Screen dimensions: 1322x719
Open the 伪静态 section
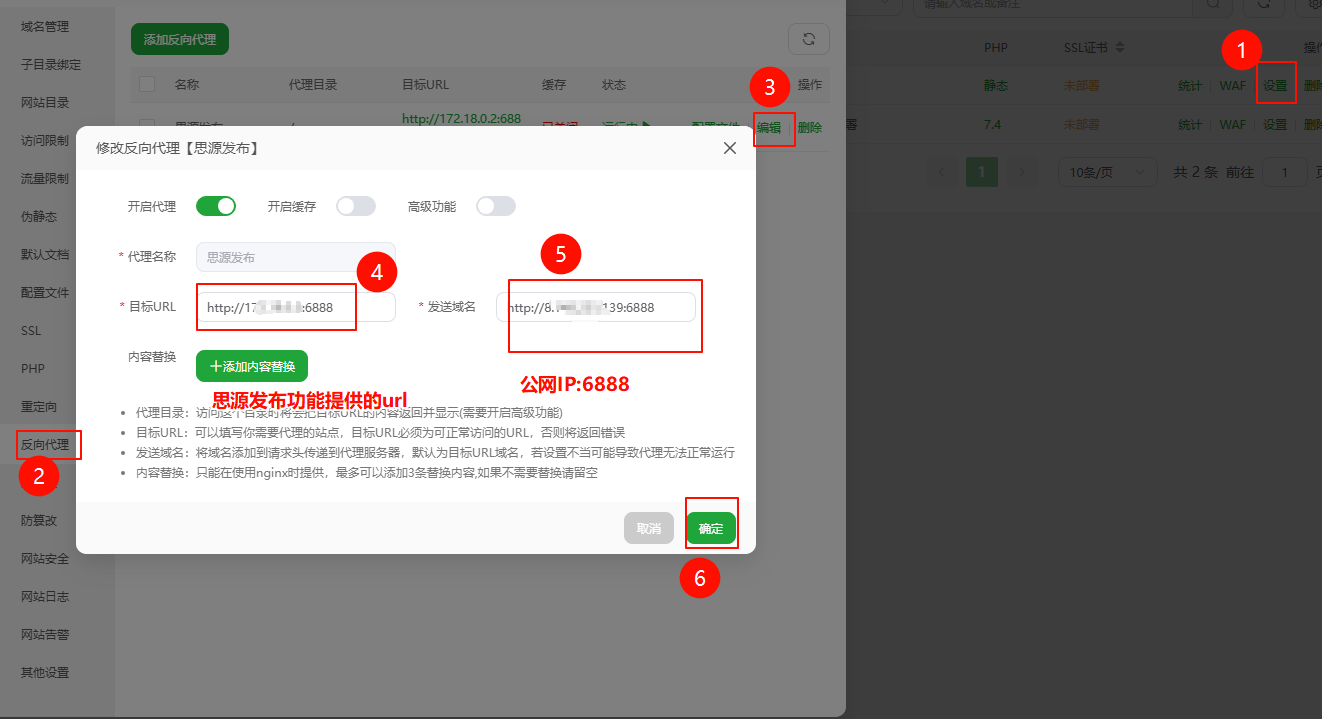[x=39, y=216]
